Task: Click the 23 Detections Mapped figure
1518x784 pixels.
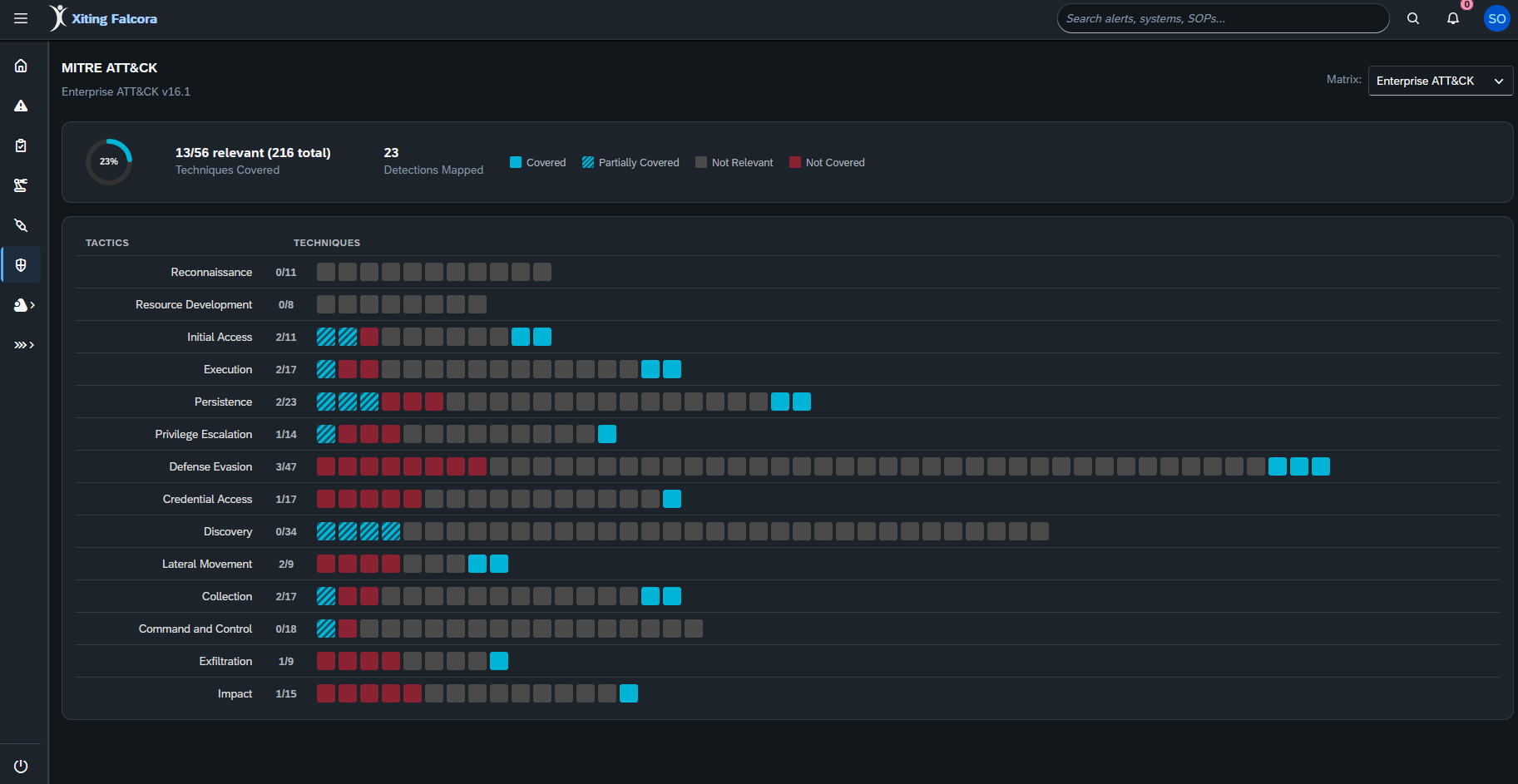Action: click(391, 153)
